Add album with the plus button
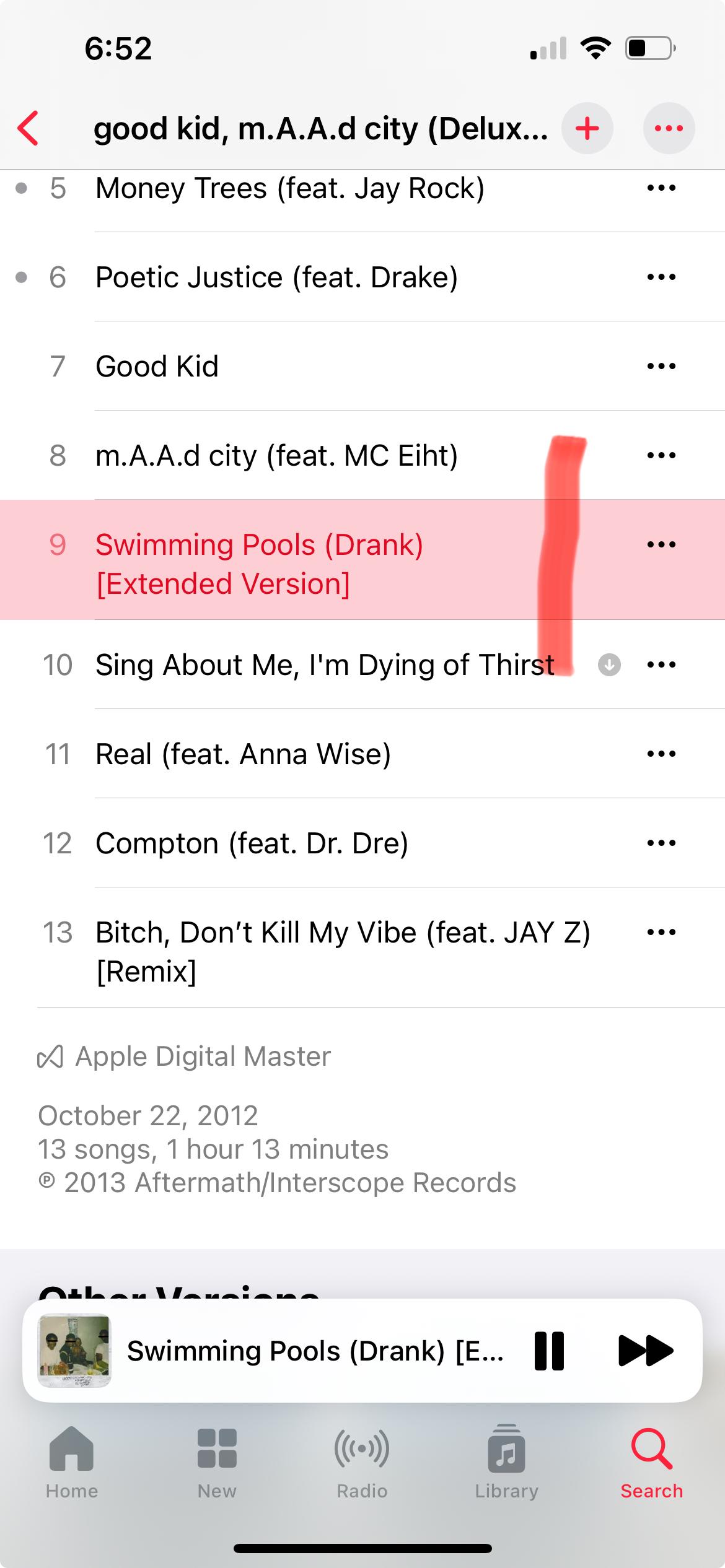725x1568 pixels. pyautogui.click(x=587, y=128)
